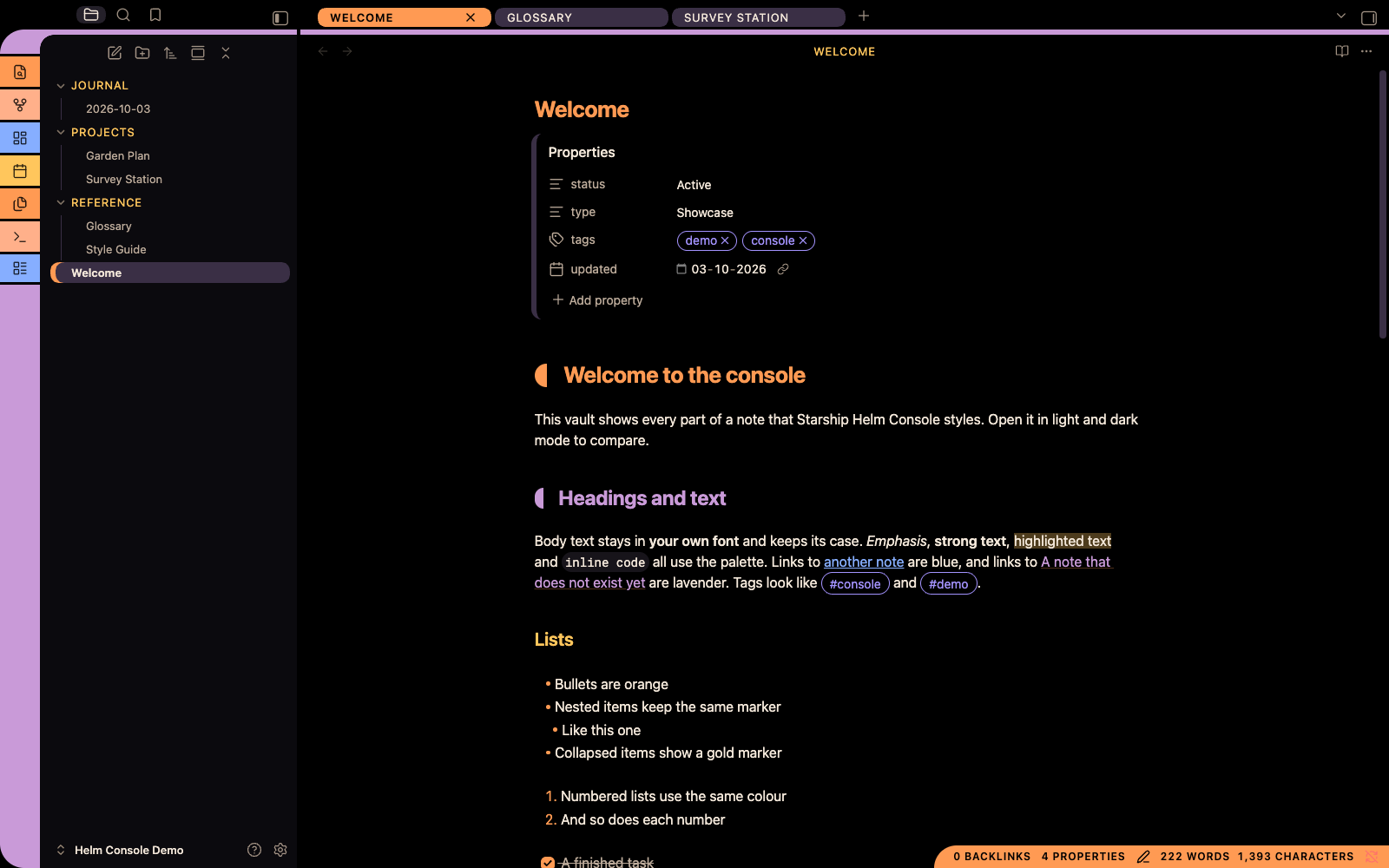Follow the 'another note' link
This screenshot has width=1389, height=868.
click(x=864, y=562)
